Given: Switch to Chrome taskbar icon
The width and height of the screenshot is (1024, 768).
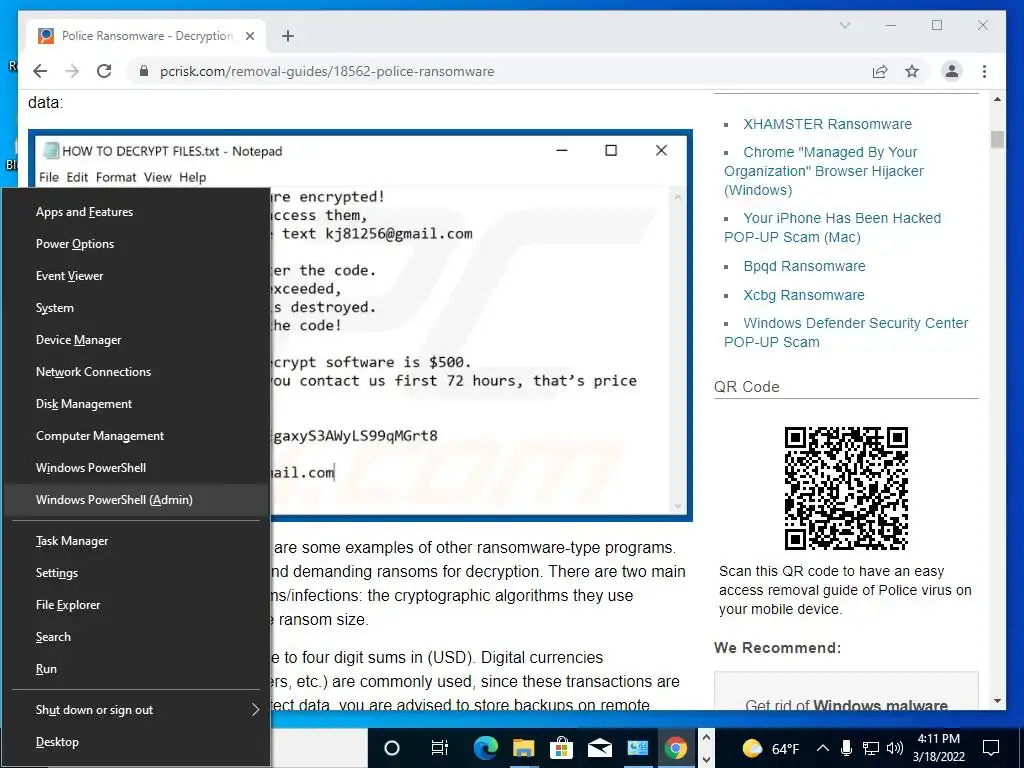Looking at the screenshot, I should click(x=675, y=748).
